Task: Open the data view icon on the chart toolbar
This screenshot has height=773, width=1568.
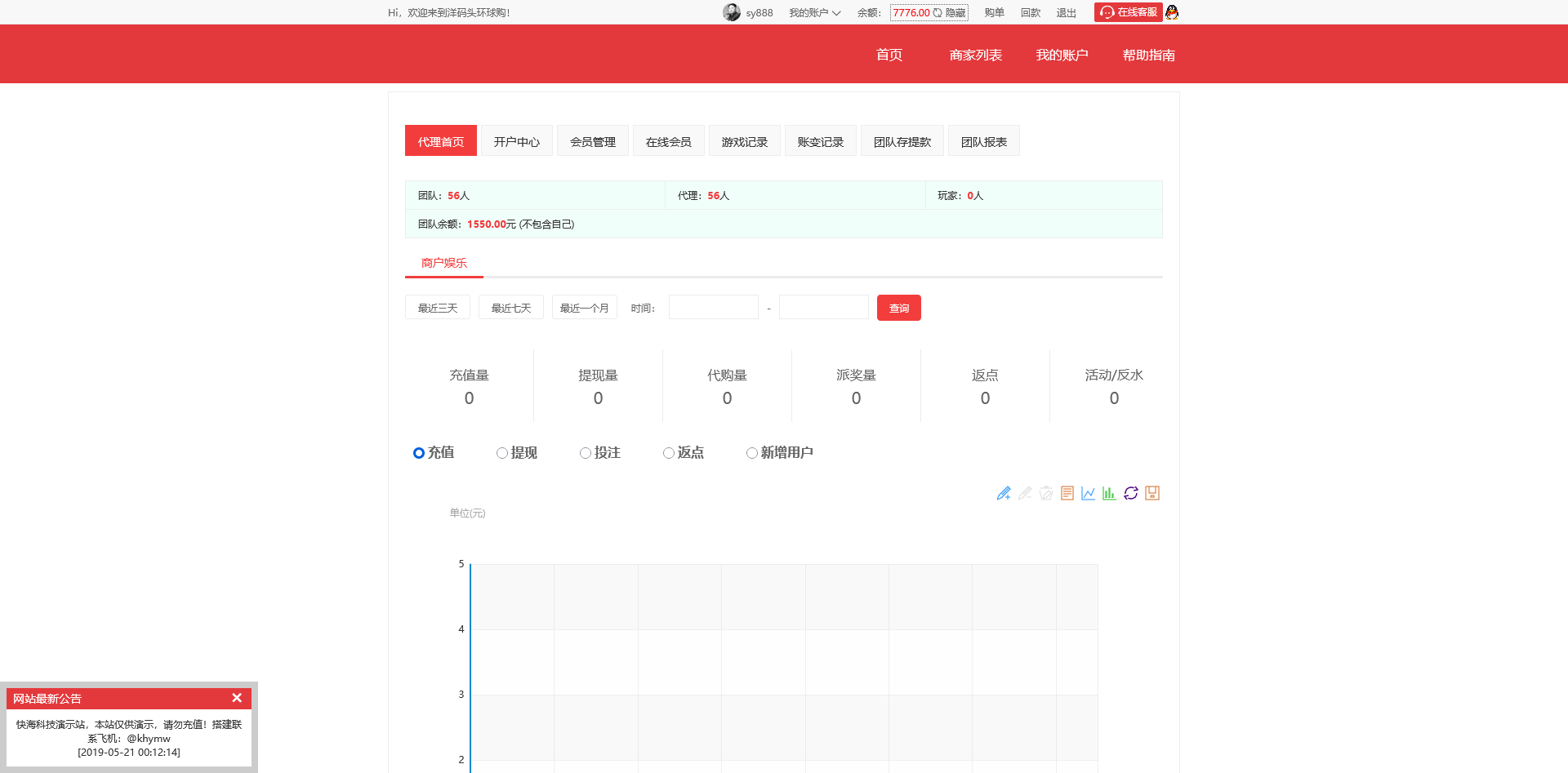Action: pos(1067,493)
